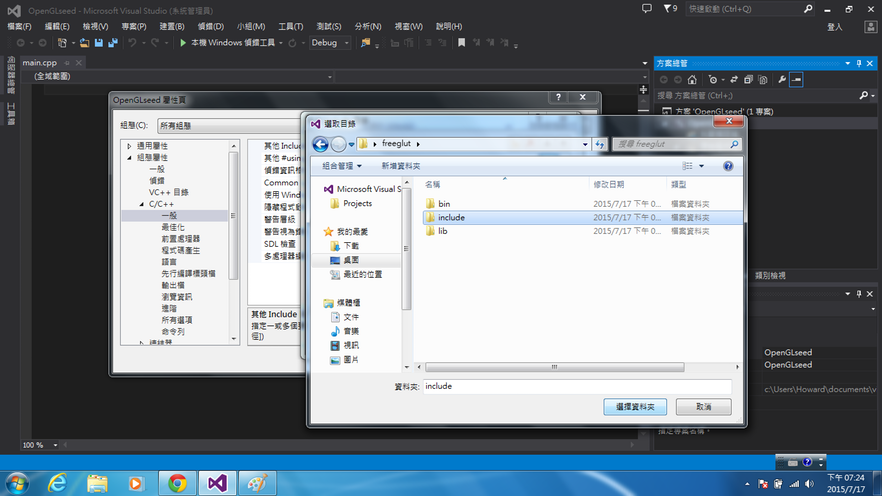Select the lib folder

coord(443,231)
